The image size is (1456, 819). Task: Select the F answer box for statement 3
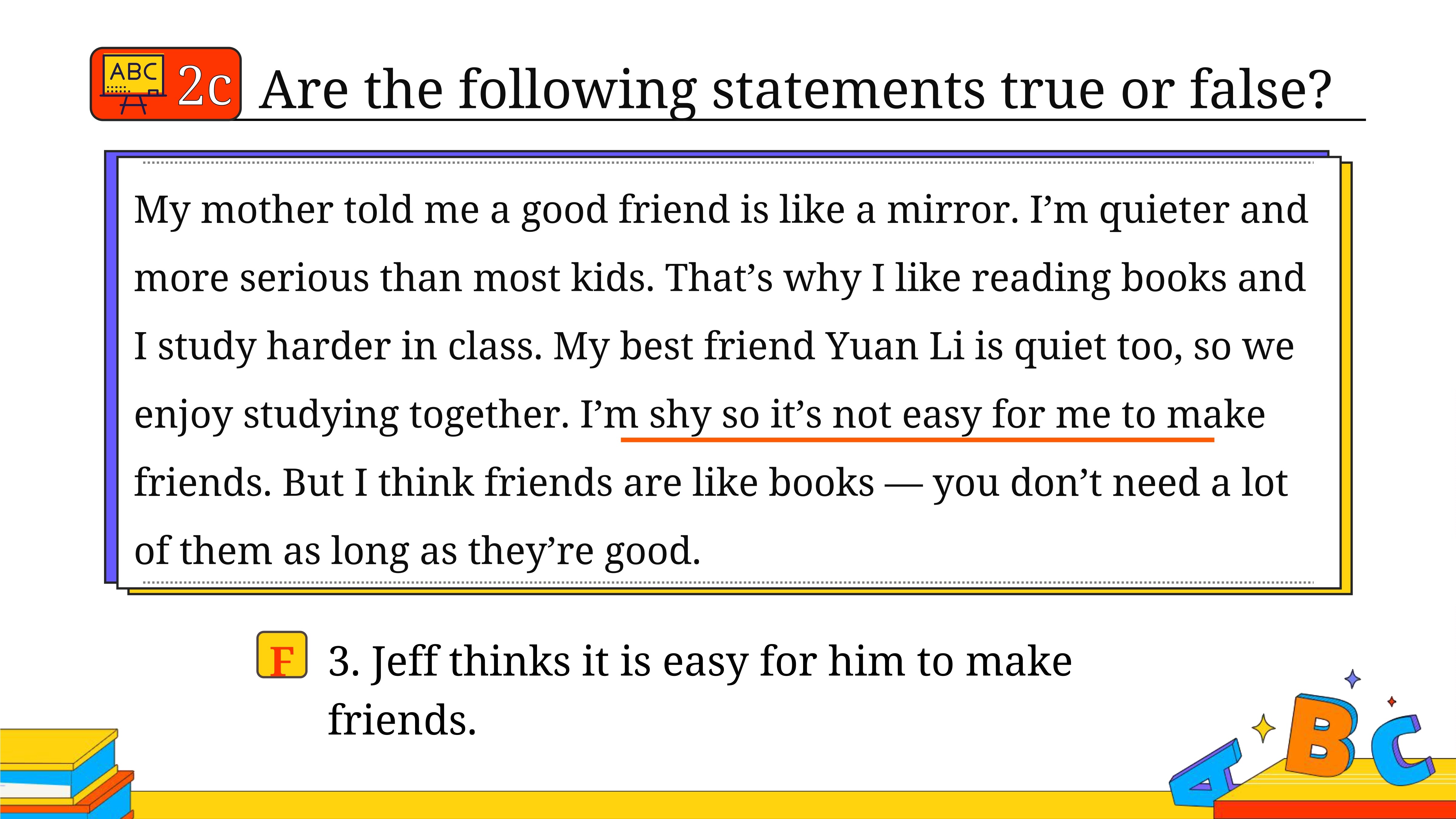click(x=282, y=655)
